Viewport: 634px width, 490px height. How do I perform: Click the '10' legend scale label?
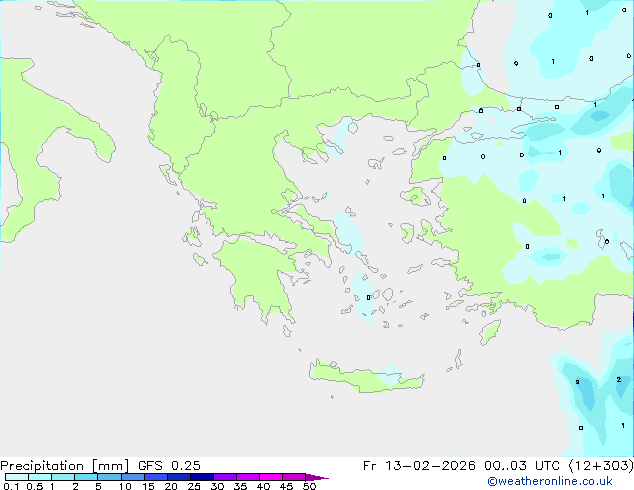(125, 486)
